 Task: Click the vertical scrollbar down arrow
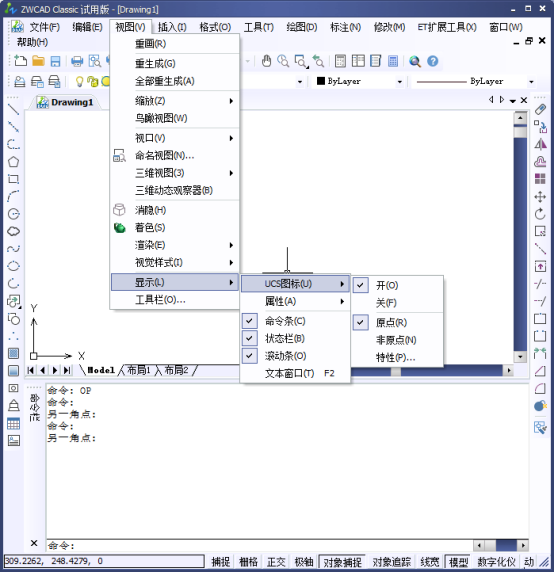coord(520,356)
